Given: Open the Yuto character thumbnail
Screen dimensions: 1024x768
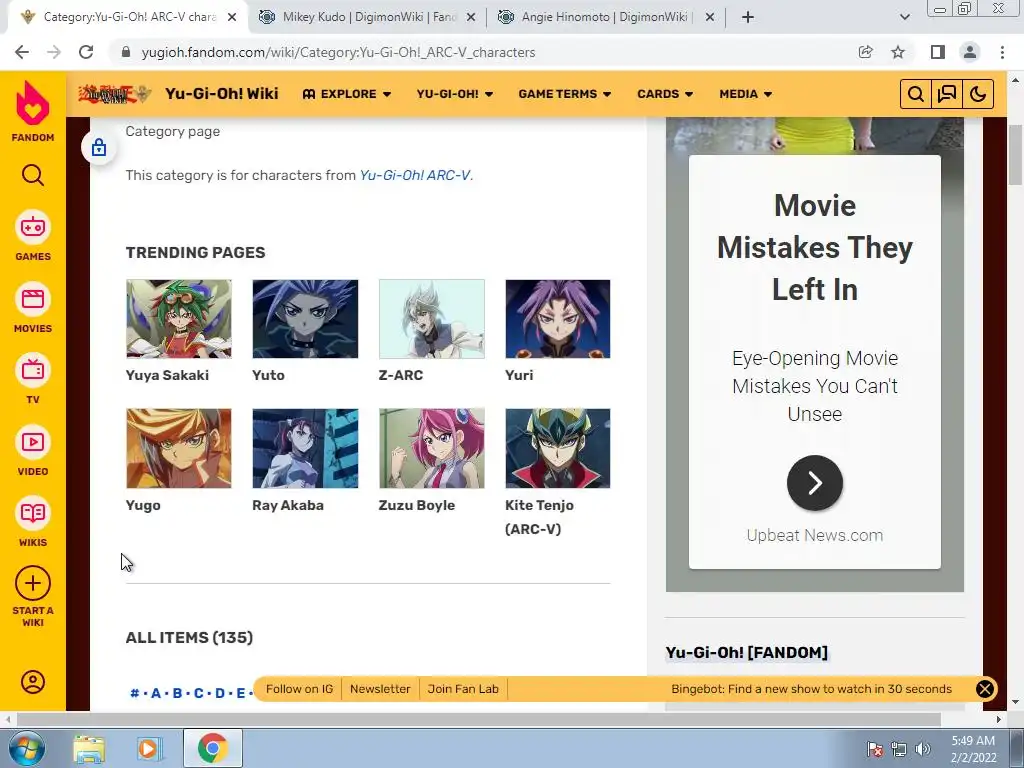Looking at the screenshot, I should pyautogui.click(x=305, y=319).
